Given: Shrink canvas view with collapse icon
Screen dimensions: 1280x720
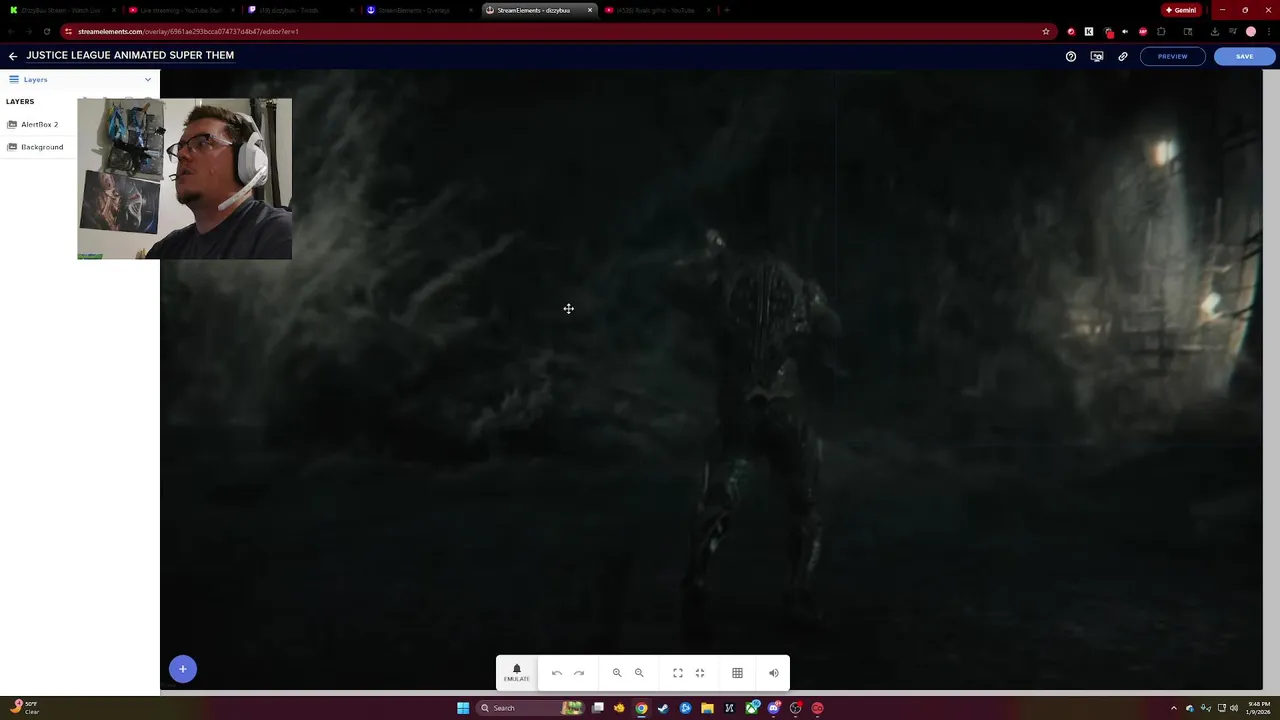Looking at the screenshot, I should pos(700,673).
